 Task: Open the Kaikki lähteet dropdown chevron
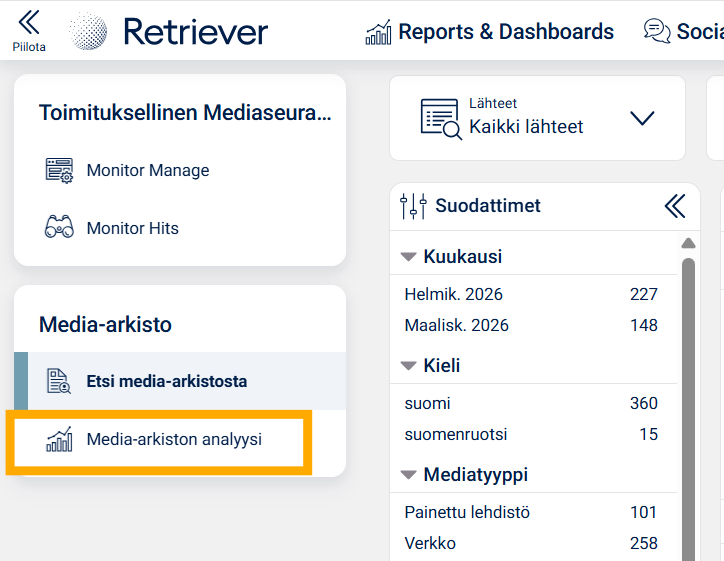642,118
